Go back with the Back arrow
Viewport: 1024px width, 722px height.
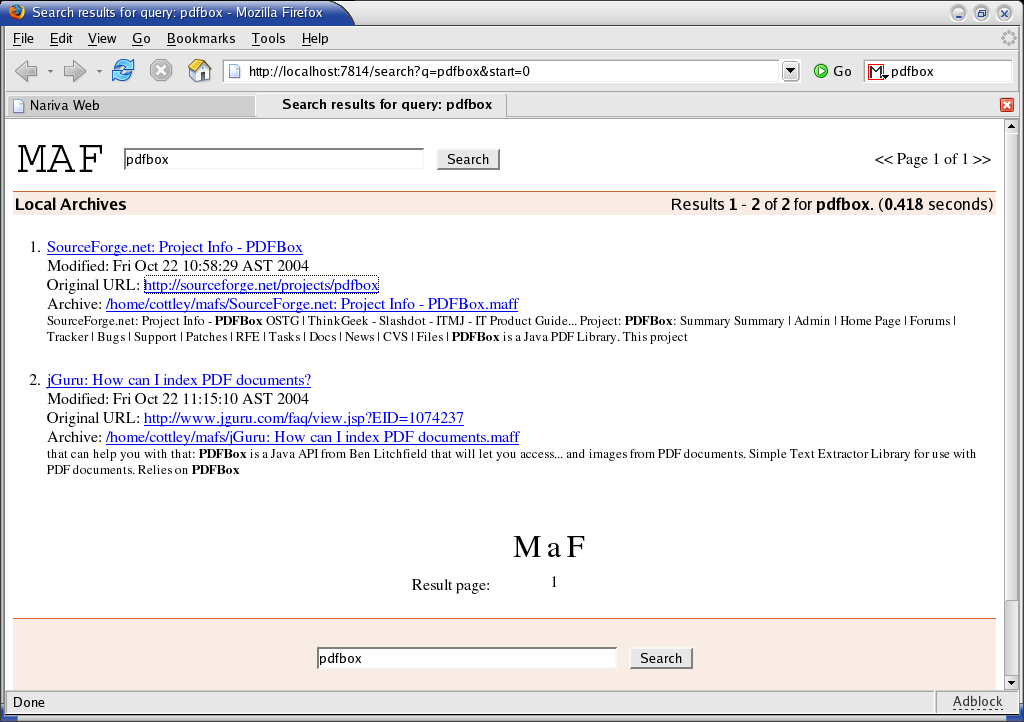(x=26, y=71)
